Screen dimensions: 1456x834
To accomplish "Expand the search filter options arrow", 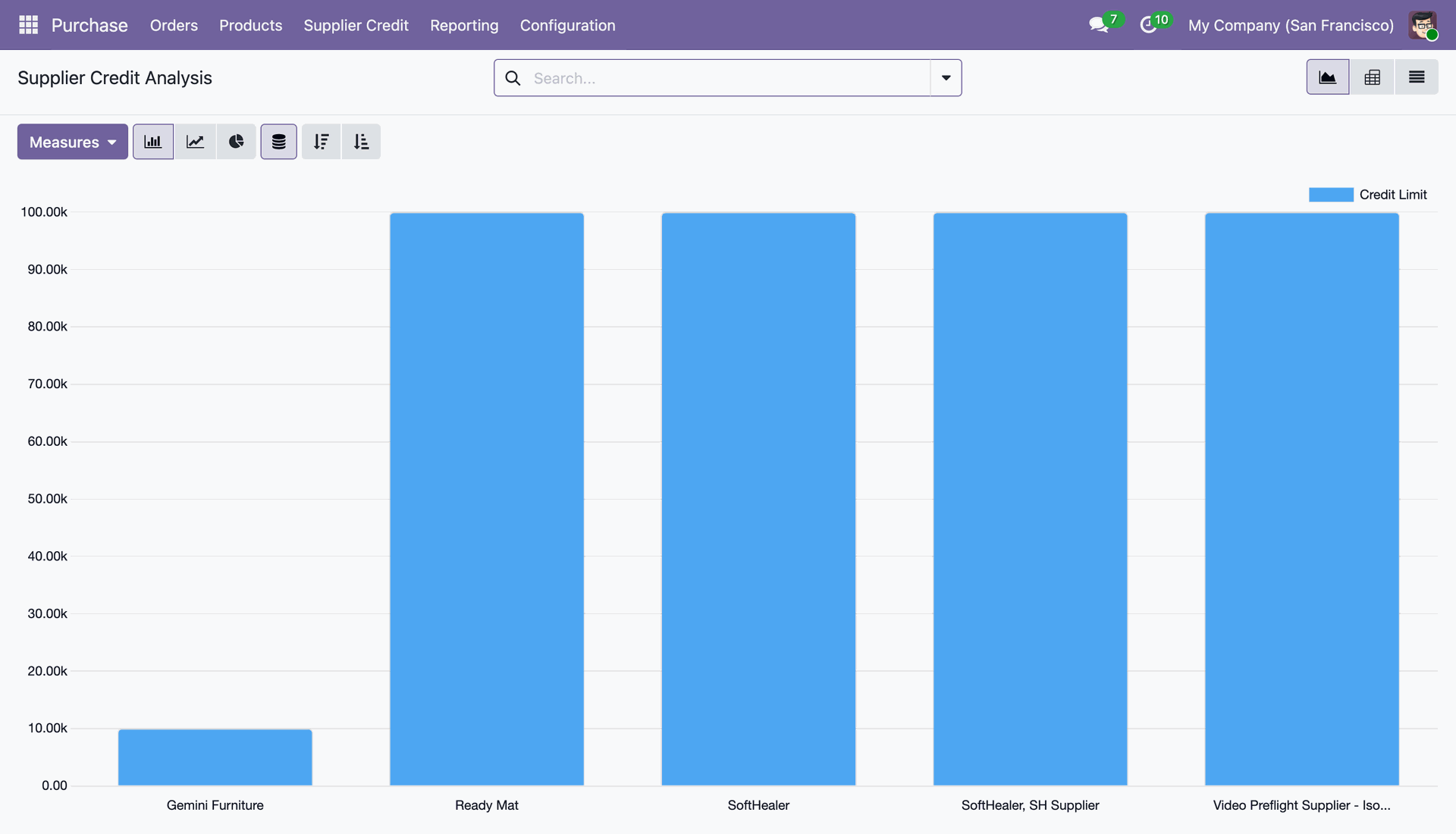I will pyautogui.click(x=946, y=78).
